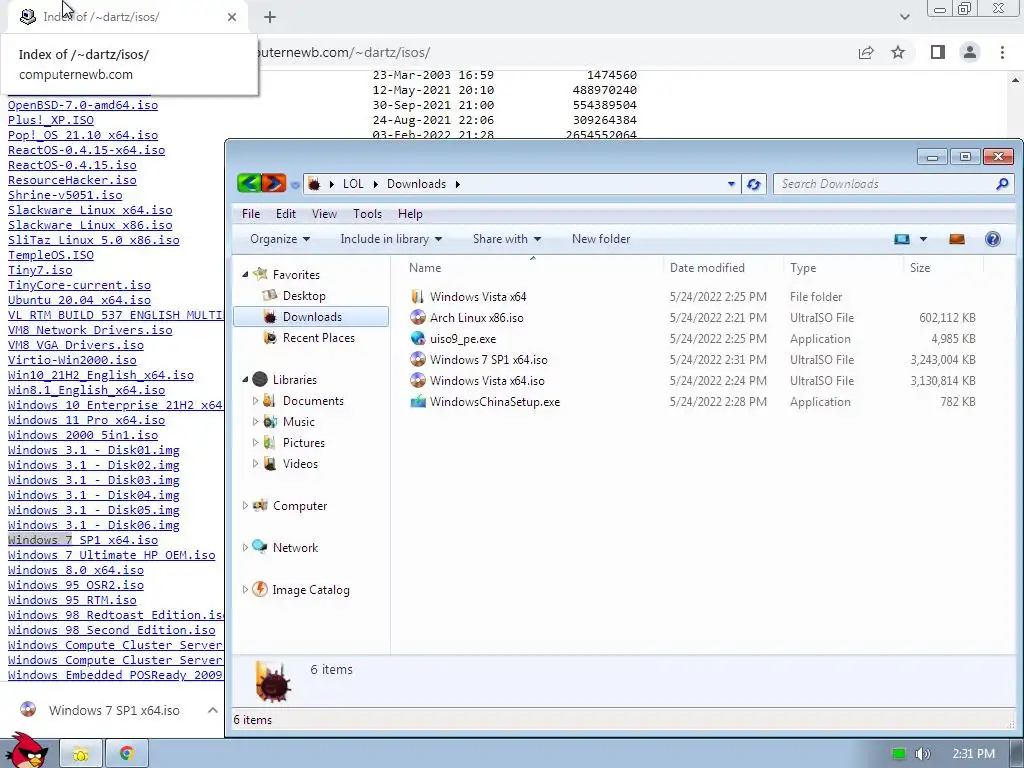
Task: Open the Organize dropdown
Action: click(280, 239)
